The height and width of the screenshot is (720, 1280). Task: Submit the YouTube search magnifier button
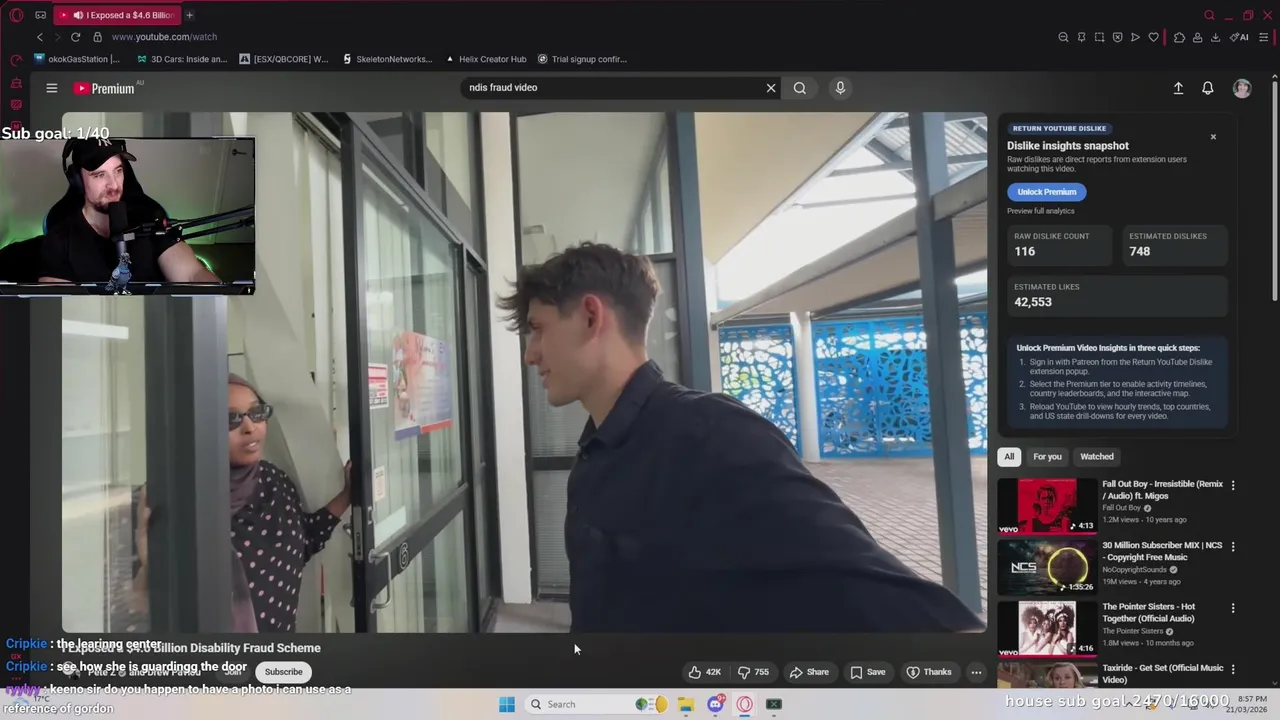tap(800, 88)
